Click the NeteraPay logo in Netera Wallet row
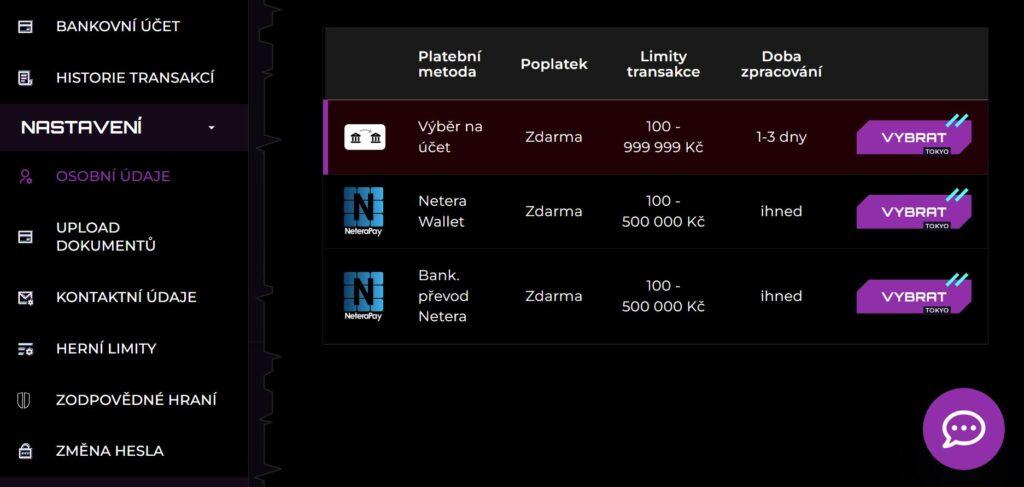1024x487 pixels. [364, 212]
